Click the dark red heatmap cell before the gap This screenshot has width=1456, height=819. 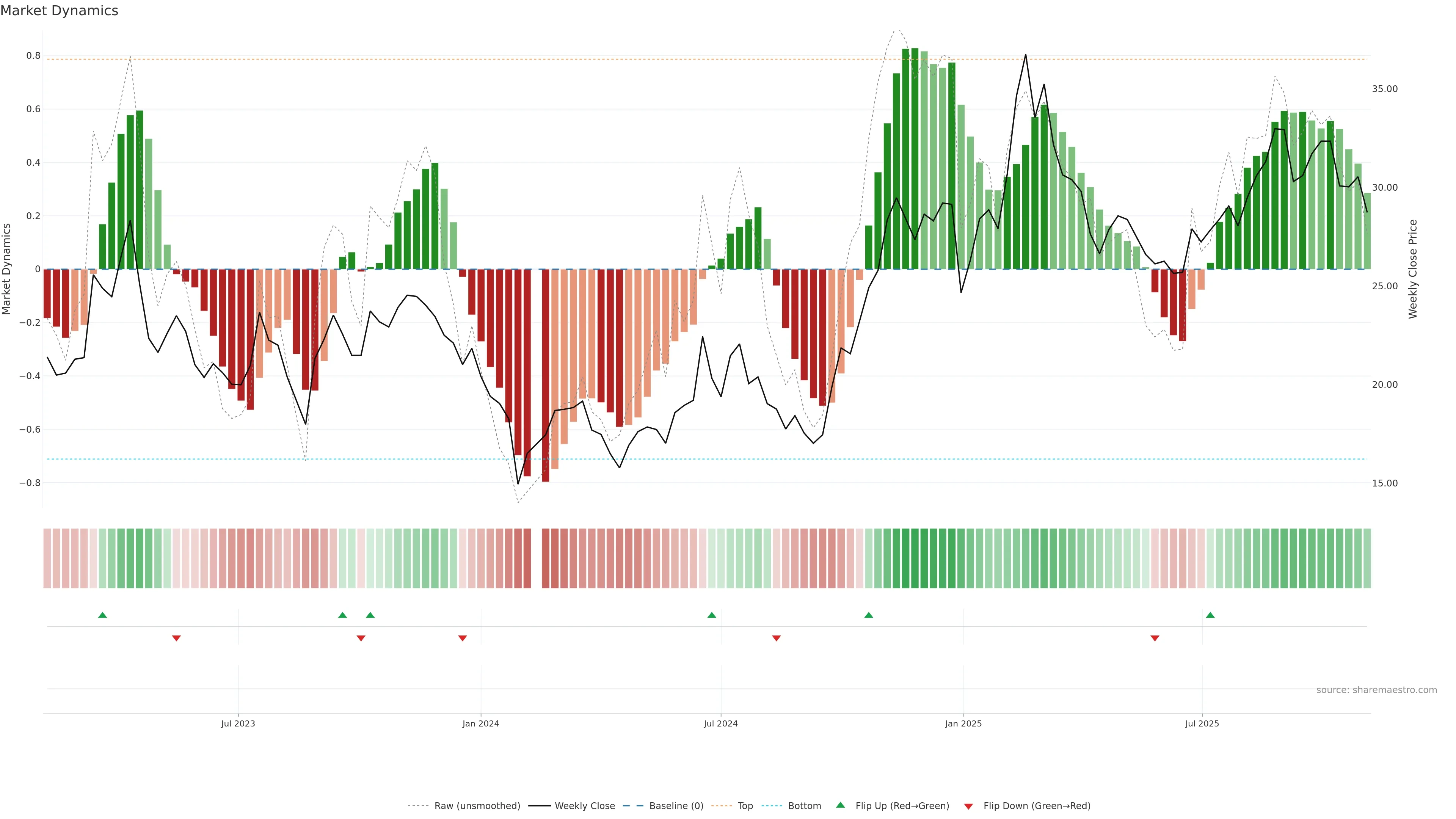[x=527, y=559]
